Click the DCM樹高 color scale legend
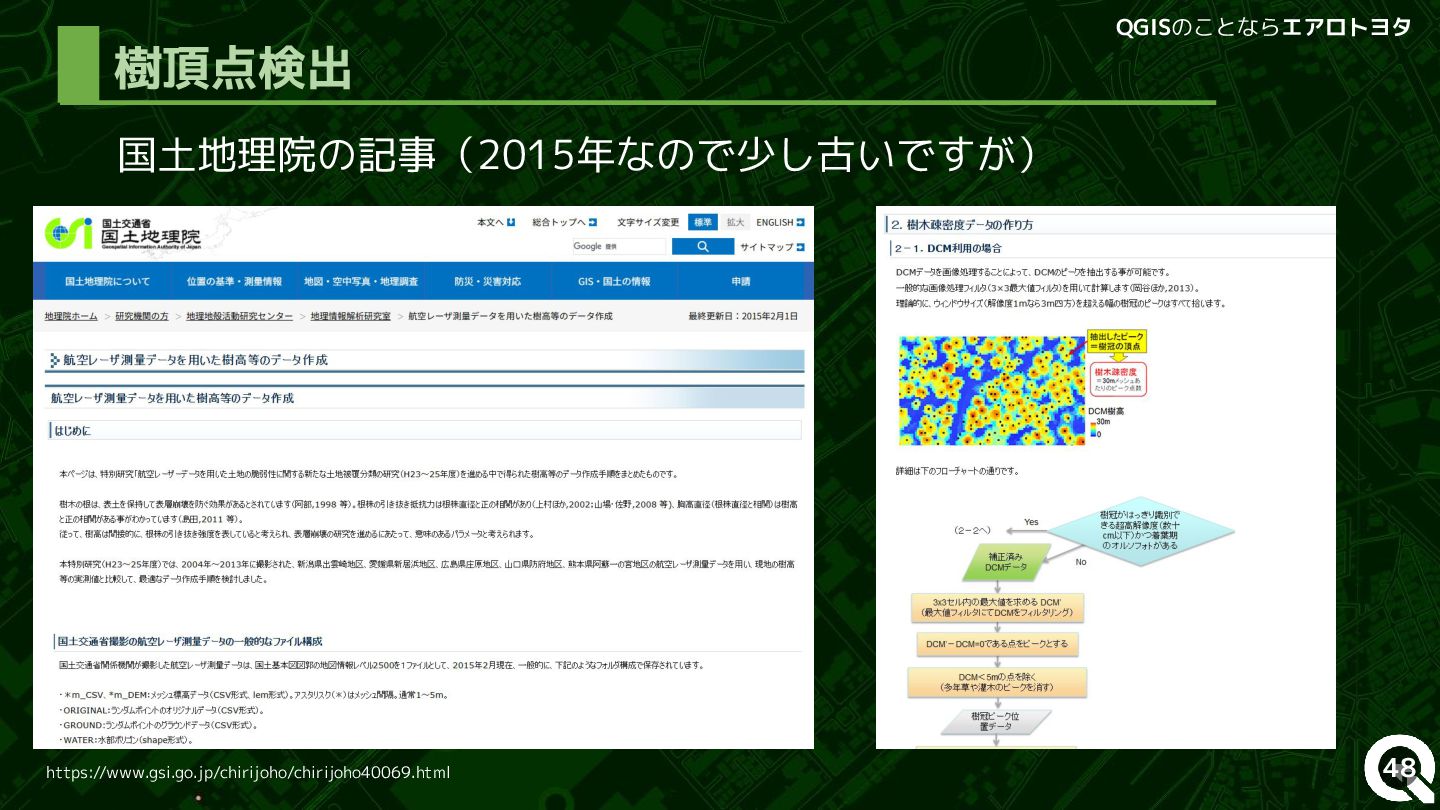This screenshot has height=810, width=1440. [1106, 421]
